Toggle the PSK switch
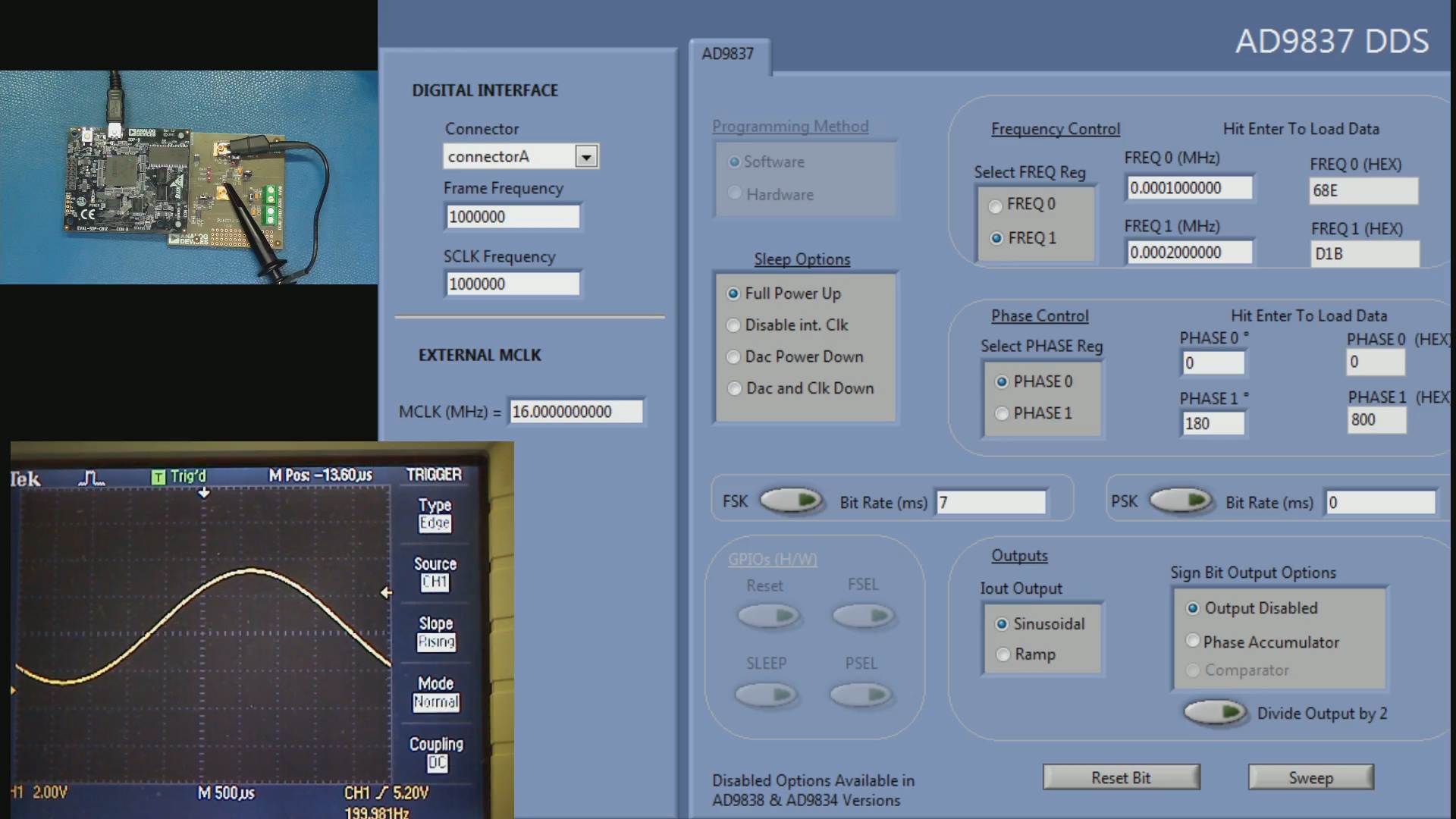 point(1181,500)
